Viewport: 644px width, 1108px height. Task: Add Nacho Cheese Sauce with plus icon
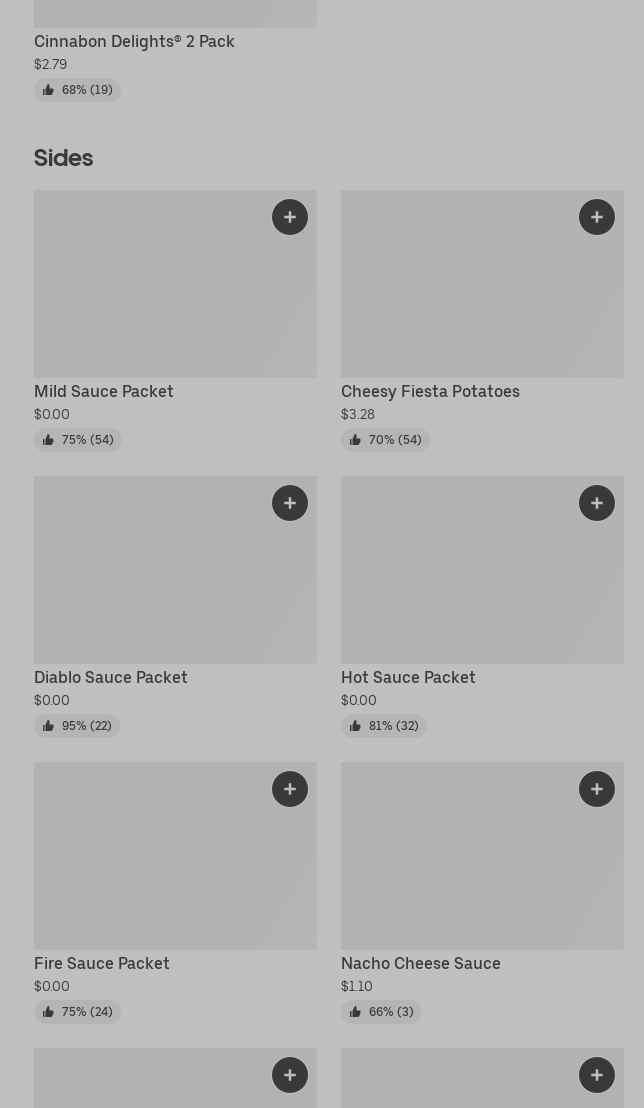[597, 789]
